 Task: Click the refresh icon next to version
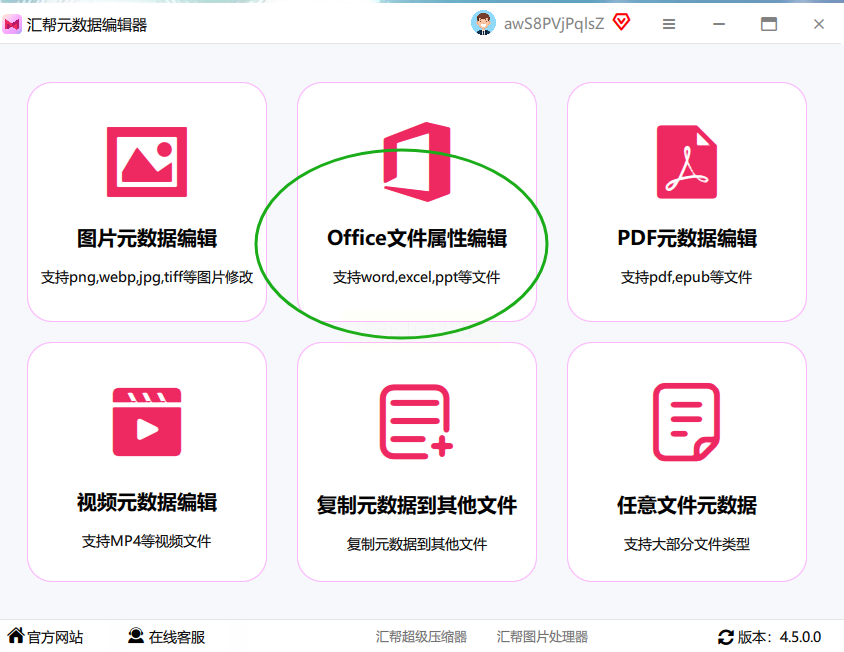coord(726,637)
